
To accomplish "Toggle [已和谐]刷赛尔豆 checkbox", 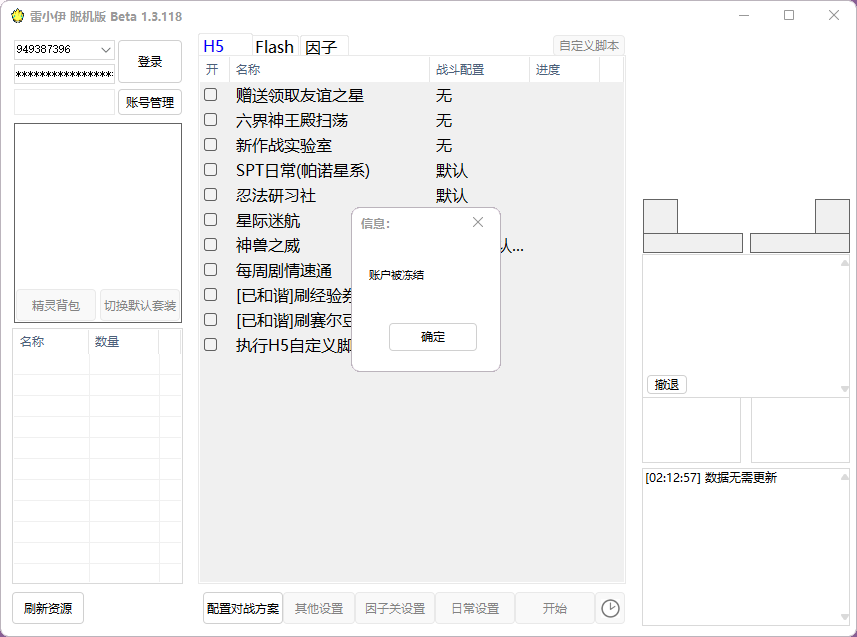I will 210,320.
